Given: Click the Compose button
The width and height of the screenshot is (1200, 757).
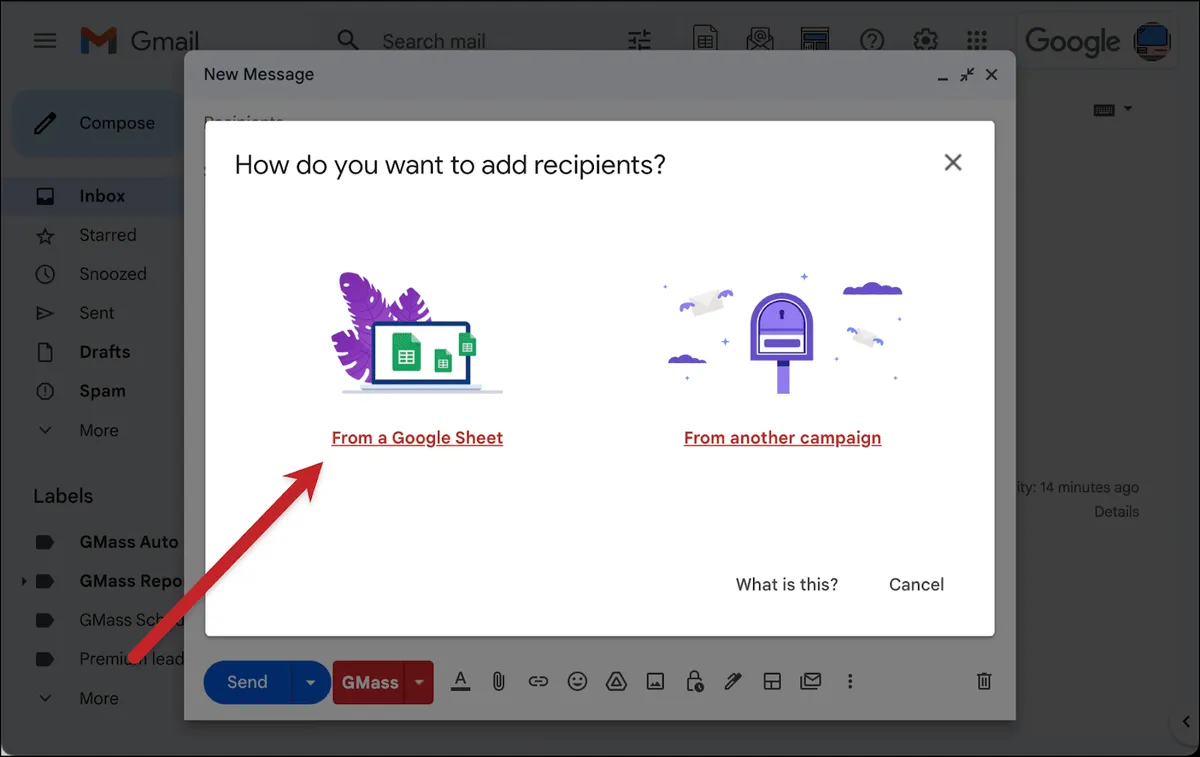Looking at the screenshot, I should pos(97,123).
